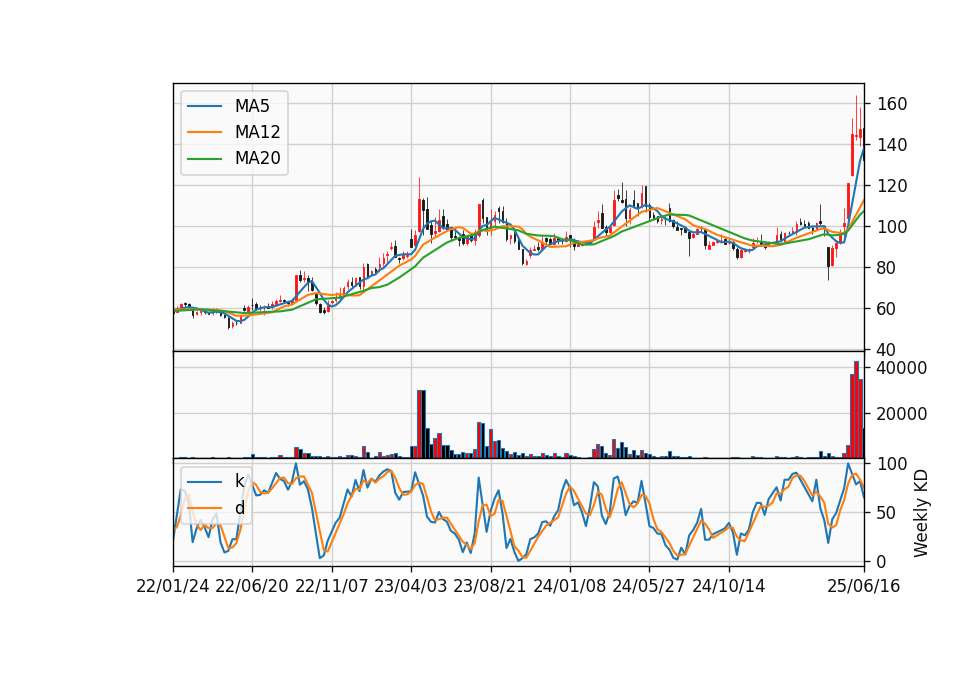Screen dimensions: 960x690
Task: Click the k legend label in KD panel
Action: [239, 481]
